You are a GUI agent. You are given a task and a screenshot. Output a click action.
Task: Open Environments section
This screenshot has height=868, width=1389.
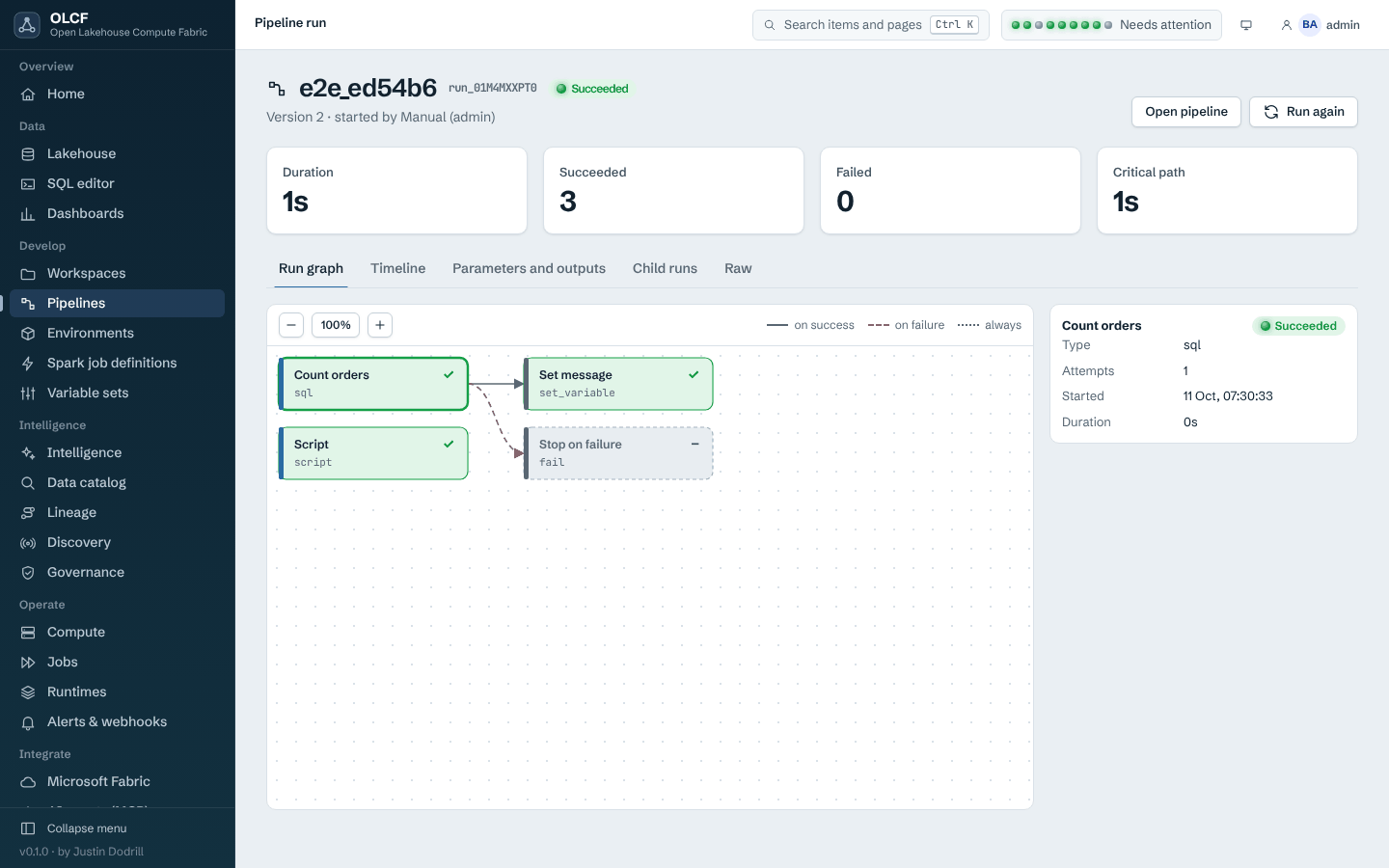[x=117, y=333]
